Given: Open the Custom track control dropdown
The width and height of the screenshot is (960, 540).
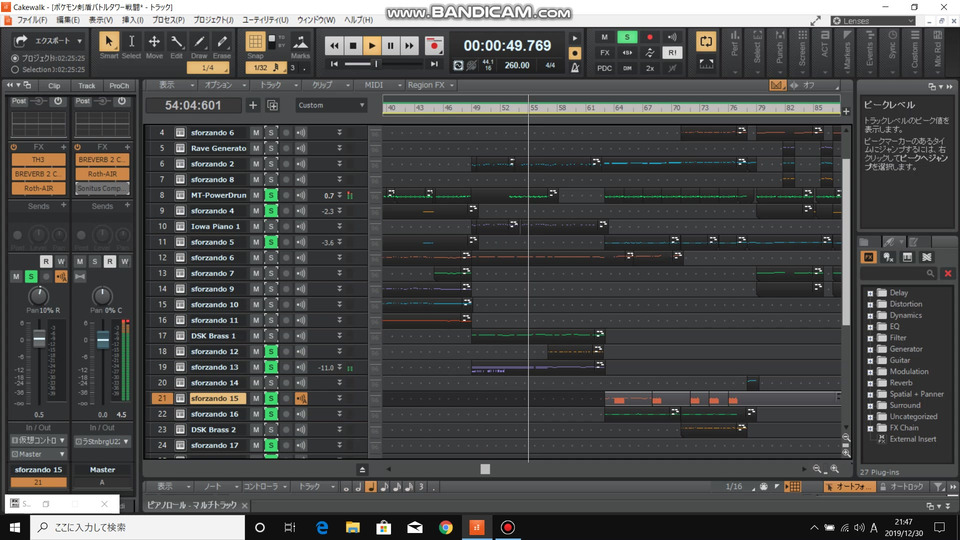Looking at the screenshot, I should (331, 105).
